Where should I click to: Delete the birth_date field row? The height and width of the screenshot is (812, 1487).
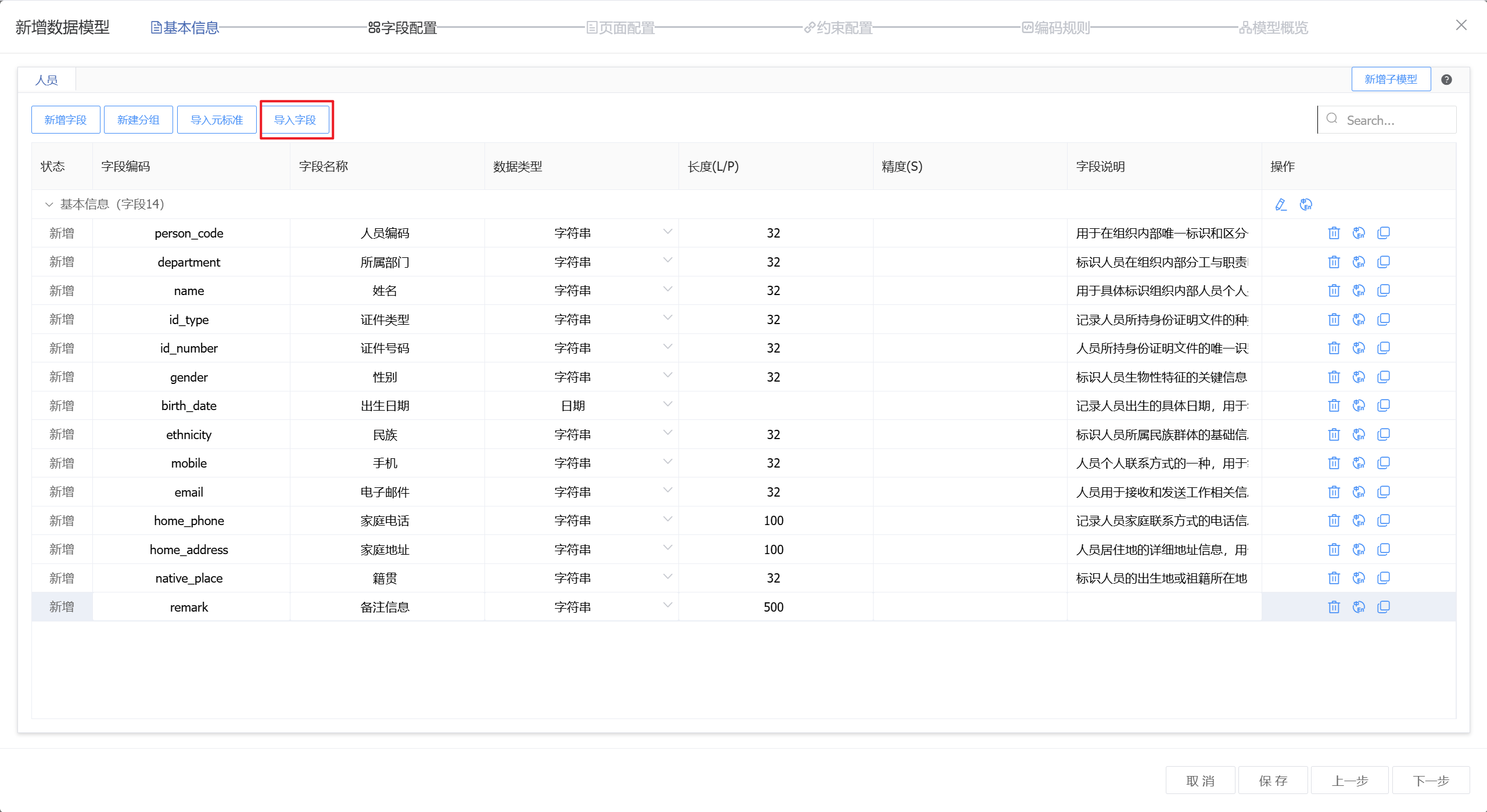click(x=1334, y=405)
